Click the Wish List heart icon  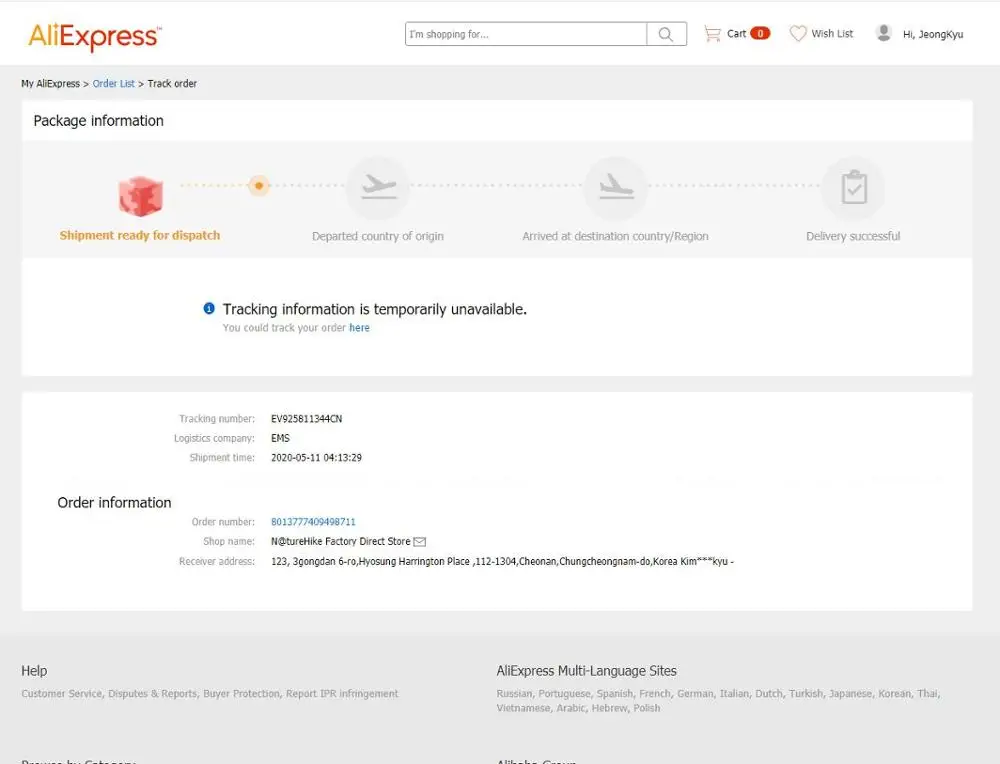tap(797, 33)
